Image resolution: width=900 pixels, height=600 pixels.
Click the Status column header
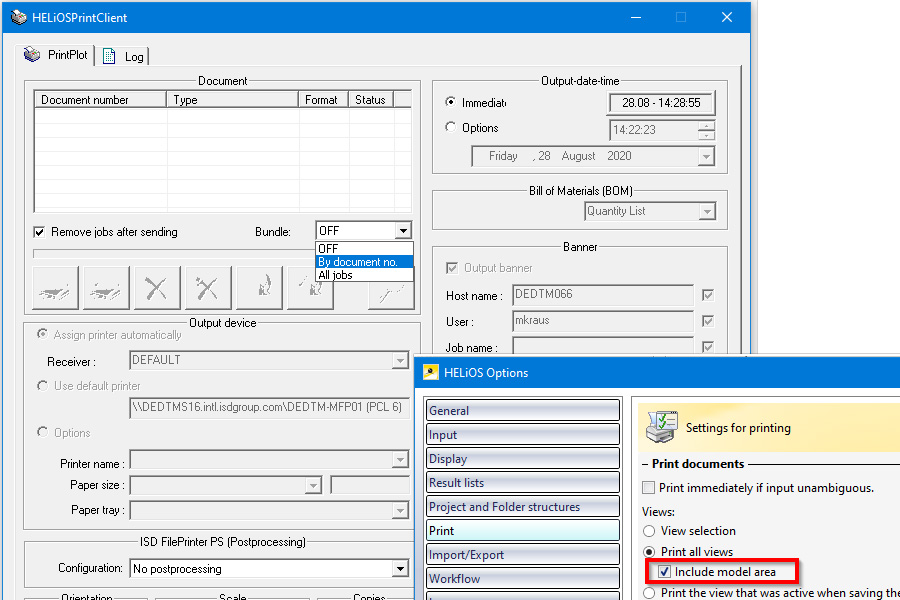[371, 99]
